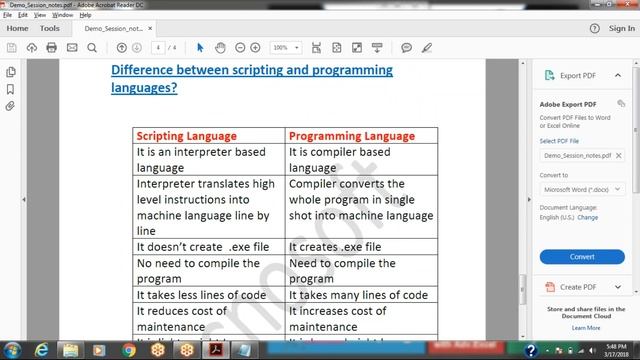This screenshot has height=360, width=640.
Task: Click the blue Convert button
Action: click(582, 257)
